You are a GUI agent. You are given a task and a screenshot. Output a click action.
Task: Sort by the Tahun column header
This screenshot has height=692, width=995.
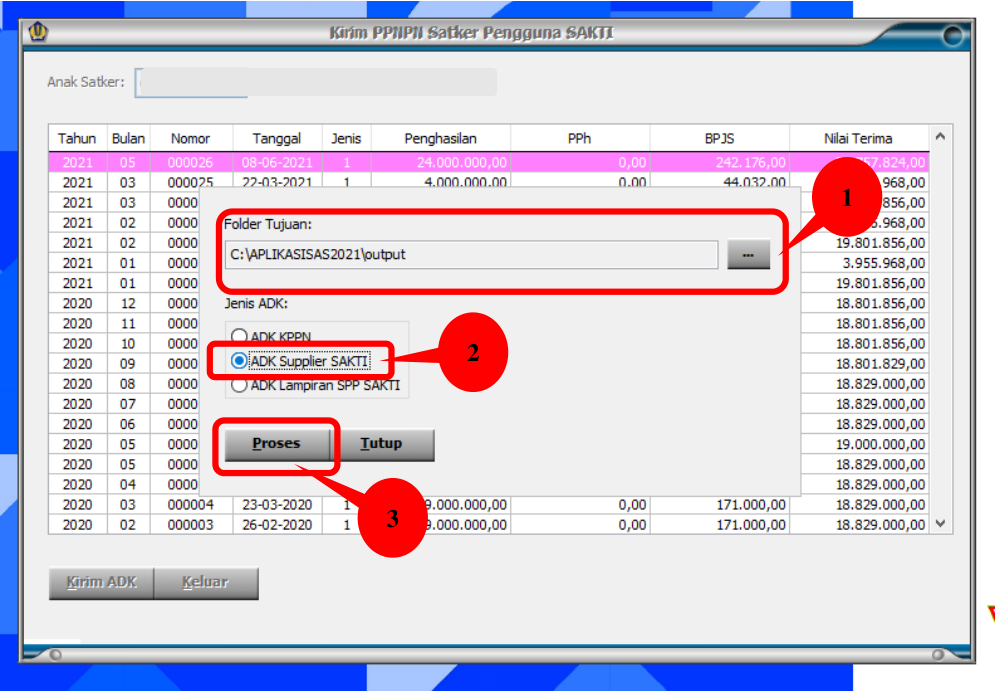pyautogui.click(x=77, y=139)
